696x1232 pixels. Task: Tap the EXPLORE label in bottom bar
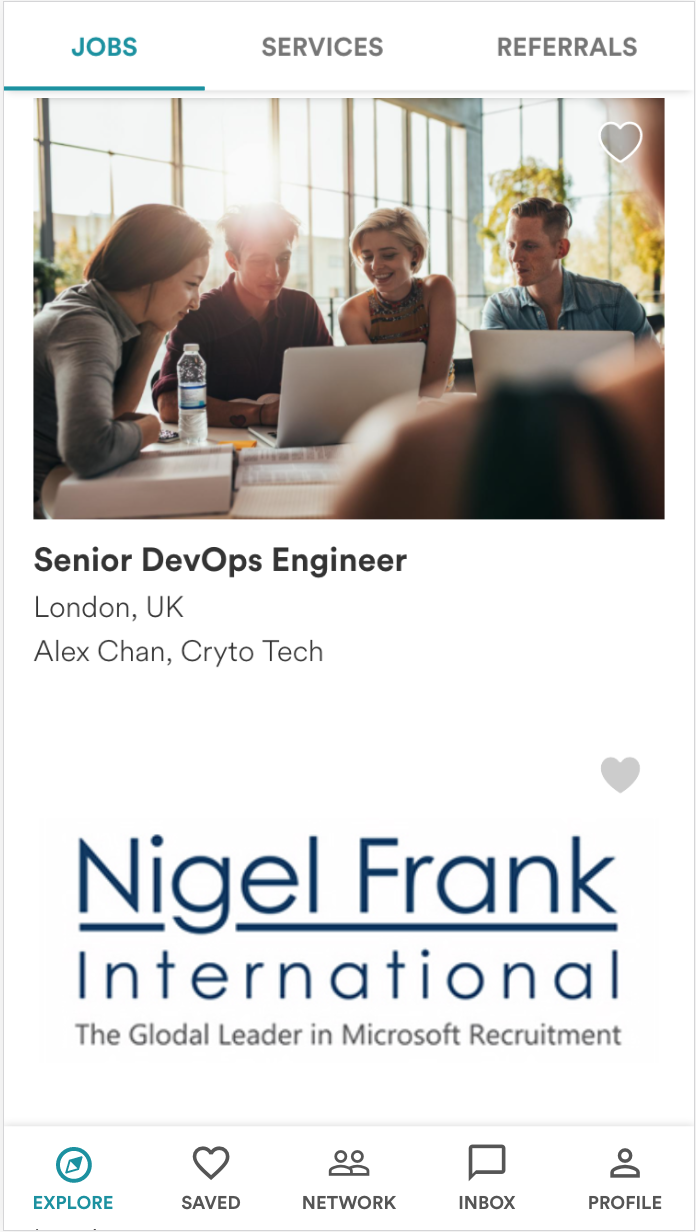[73, 1203]
